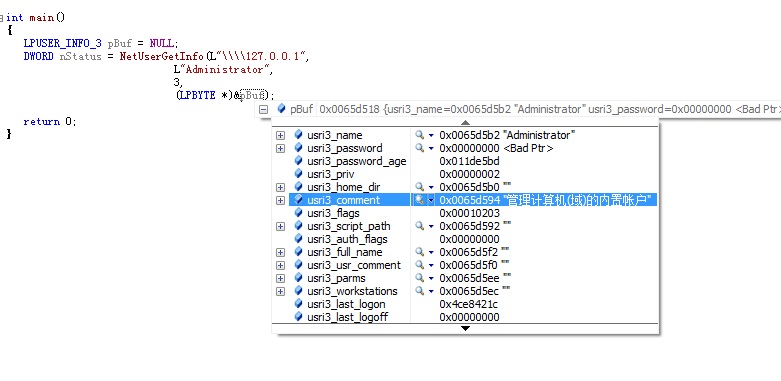Select the usri3_last_logoff row name
Viewport: 781px width, 381px height.
pos(348,317)
